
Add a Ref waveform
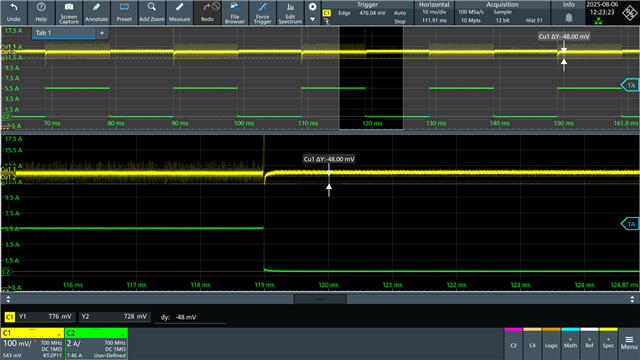589,343
